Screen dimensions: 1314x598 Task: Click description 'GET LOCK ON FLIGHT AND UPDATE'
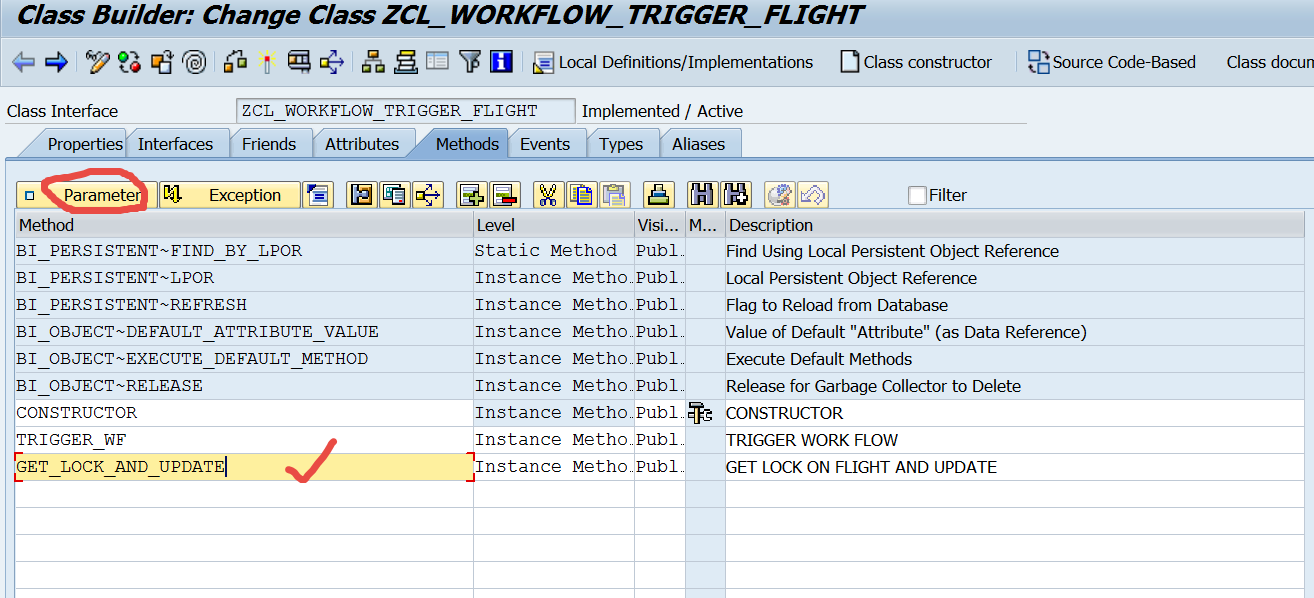click(x=861, y=467)
